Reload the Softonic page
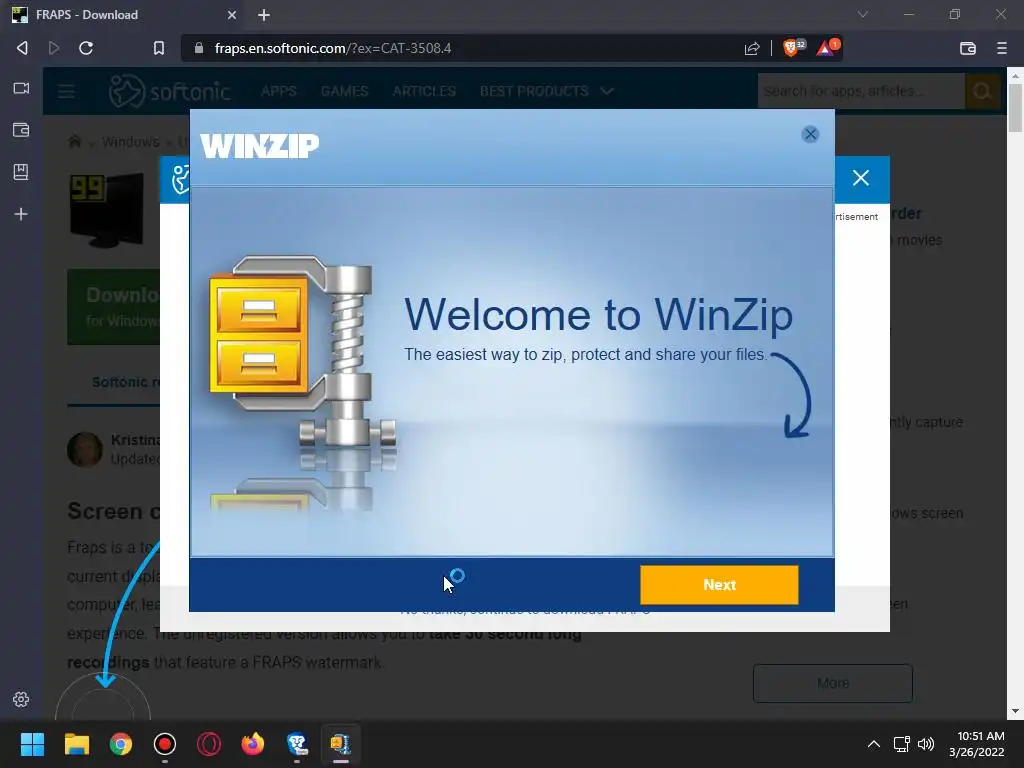The width and height of the screenshot is (1024, 768). pyautogui.click(x=86, y=48)
